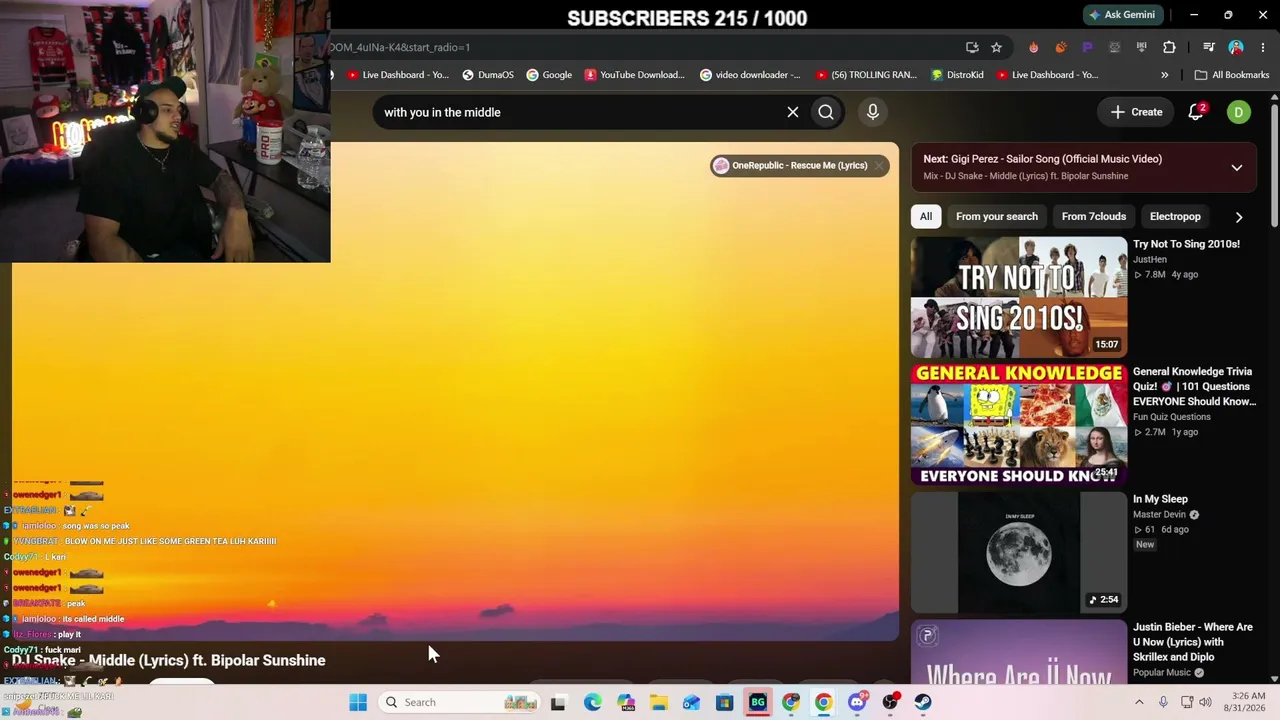Select the From your search chip
The height and width of the screenshot is (720, 1280).
[997, 216]
